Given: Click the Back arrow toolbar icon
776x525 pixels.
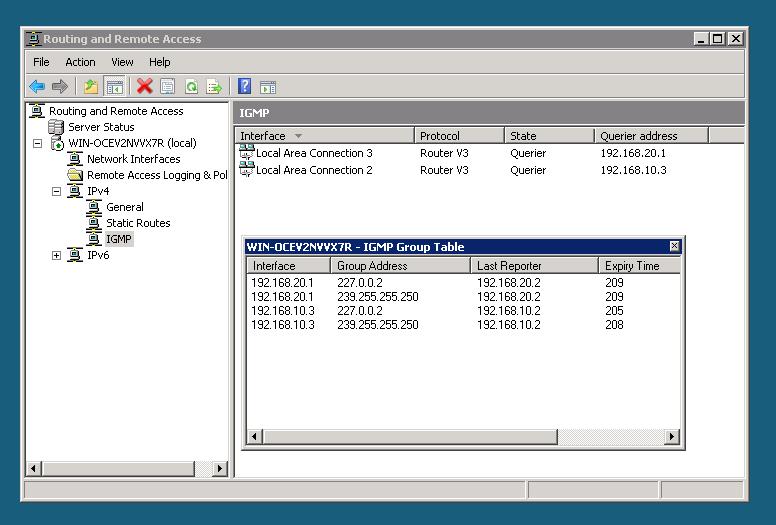Looking at the screenshot, I should tap(37, 87).
